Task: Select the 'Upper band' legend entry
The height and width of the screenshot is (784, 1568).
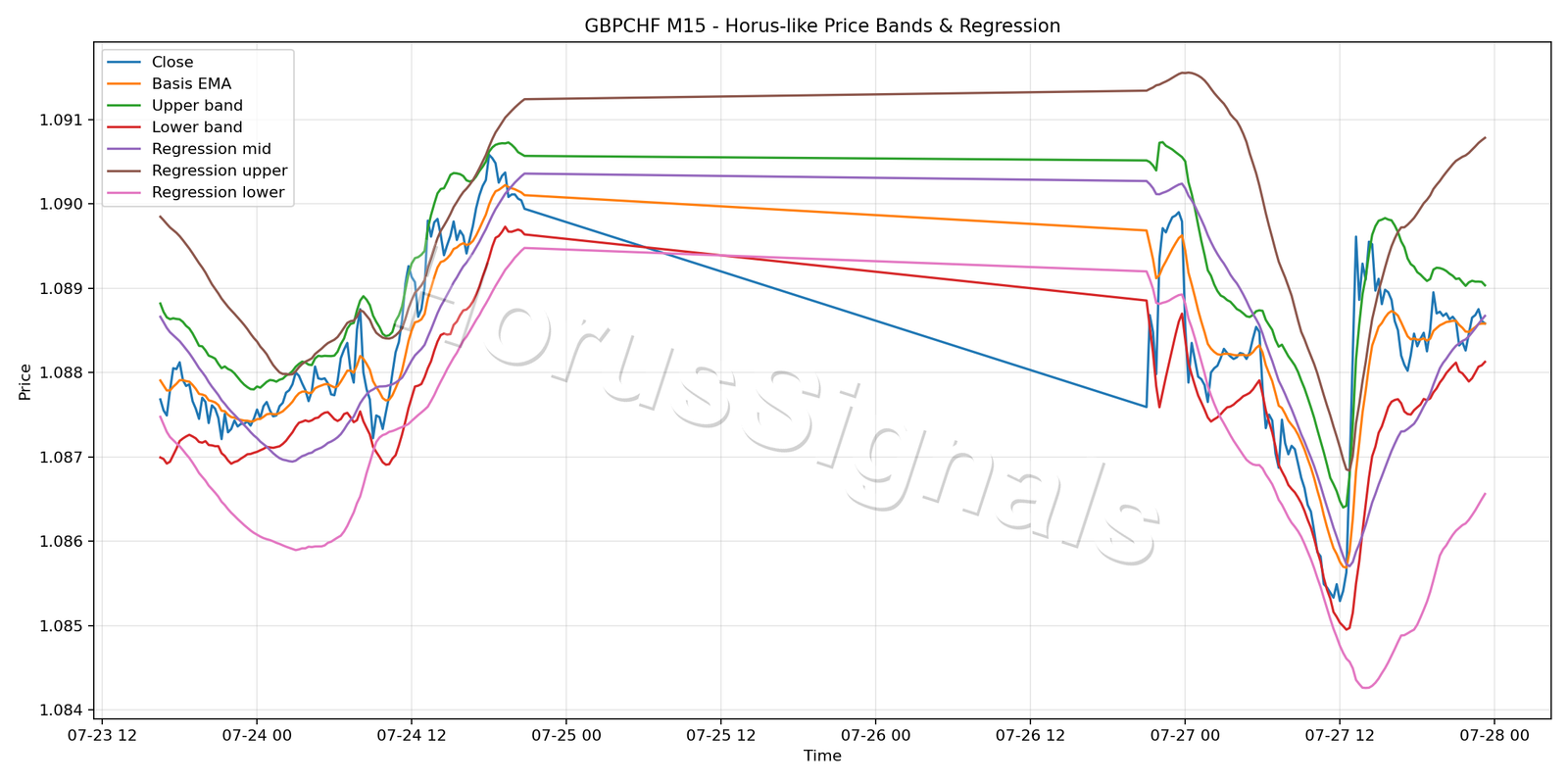Action: [197, 106]
